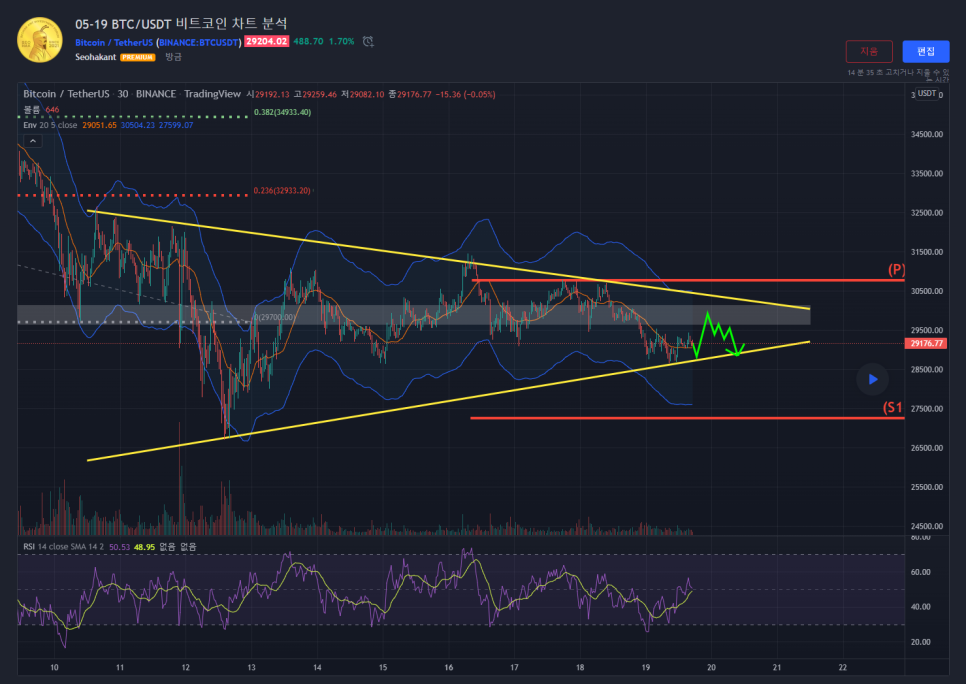Click the orange PREMIUM badge
This screenshot has width=966, height=684.
137,58
